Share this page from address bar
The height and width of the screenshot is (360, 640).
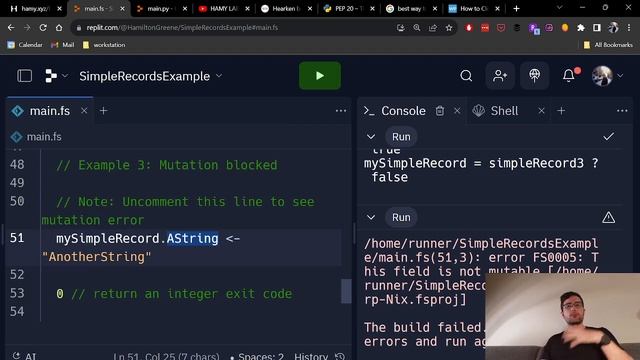pos(433,28)
